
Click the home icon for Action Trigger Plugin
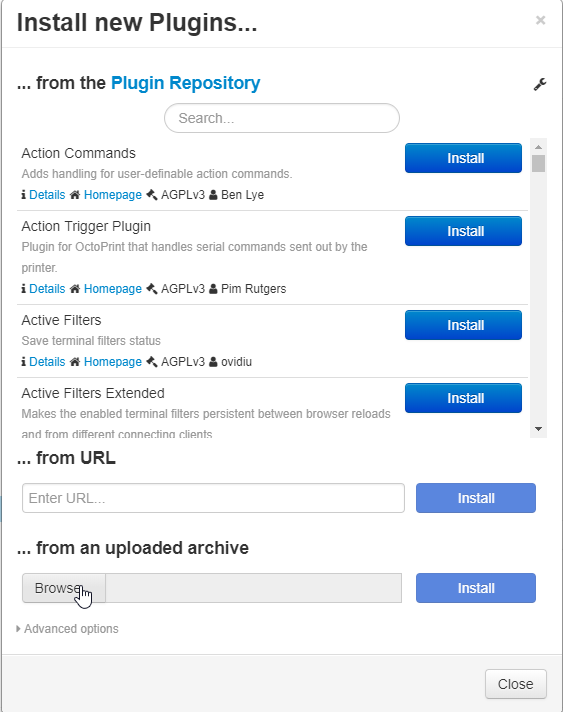pyautogui.click(x=75, y=289)
